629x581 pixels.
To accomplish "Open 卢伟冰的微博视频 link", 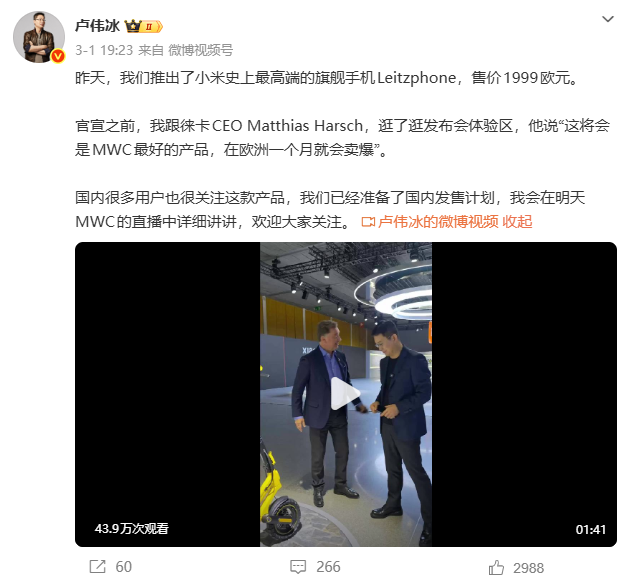I will (438, 221).
